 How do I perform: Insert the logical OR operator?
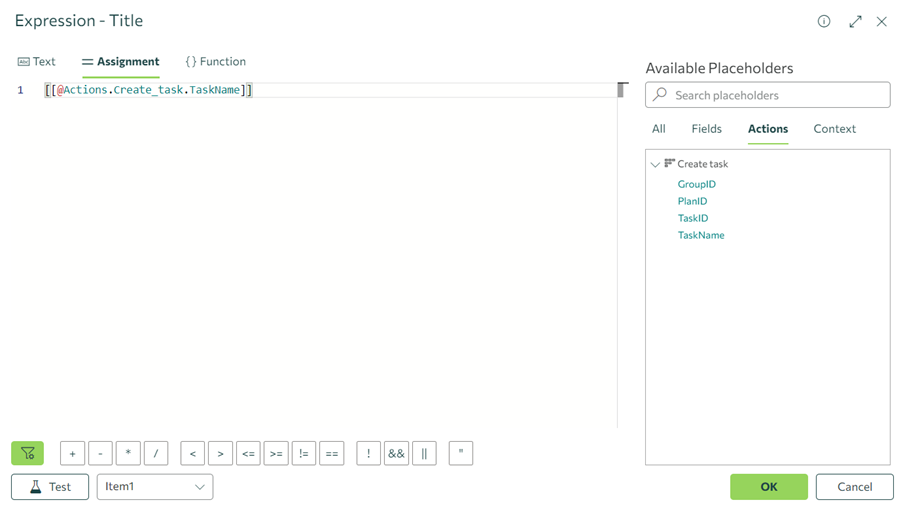424,454
